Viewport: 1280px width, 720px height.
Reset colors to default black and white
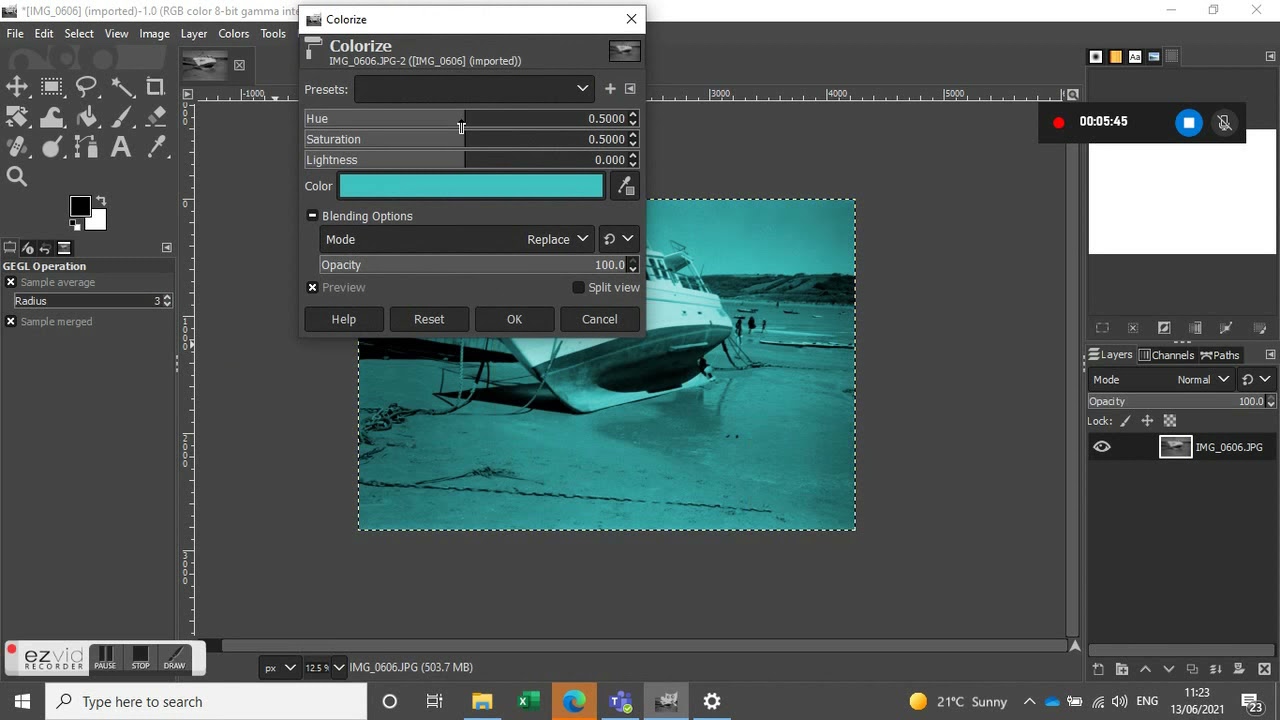(74, 226)
